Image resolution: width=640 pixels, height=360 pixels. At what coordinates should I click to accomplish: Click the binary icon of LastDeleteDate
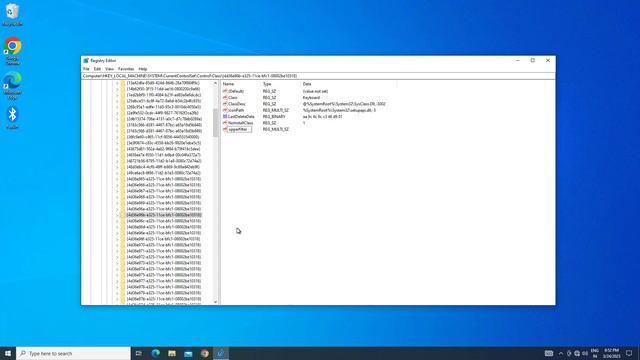click(x=225, y=116)
